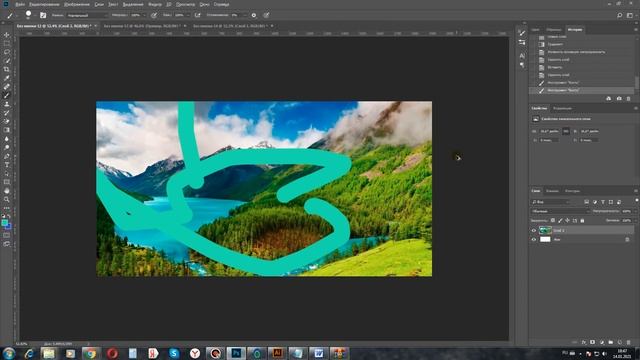This screenshot has width=640, height=360.
Task: Select the Слой 1 layer thumbnail
Action: tap(545, 231)
